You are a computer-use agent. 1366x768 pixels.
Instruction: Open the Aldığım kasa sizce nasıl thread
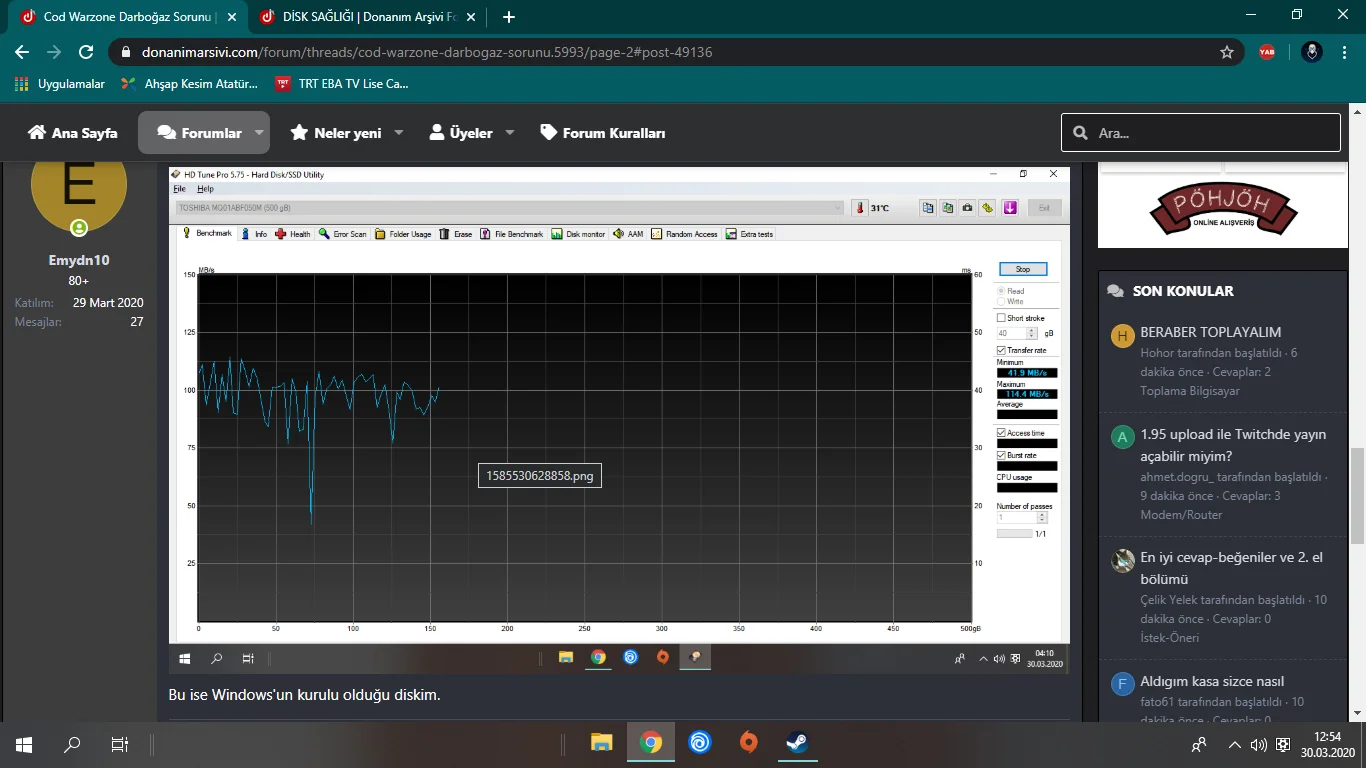[1212, 682]
